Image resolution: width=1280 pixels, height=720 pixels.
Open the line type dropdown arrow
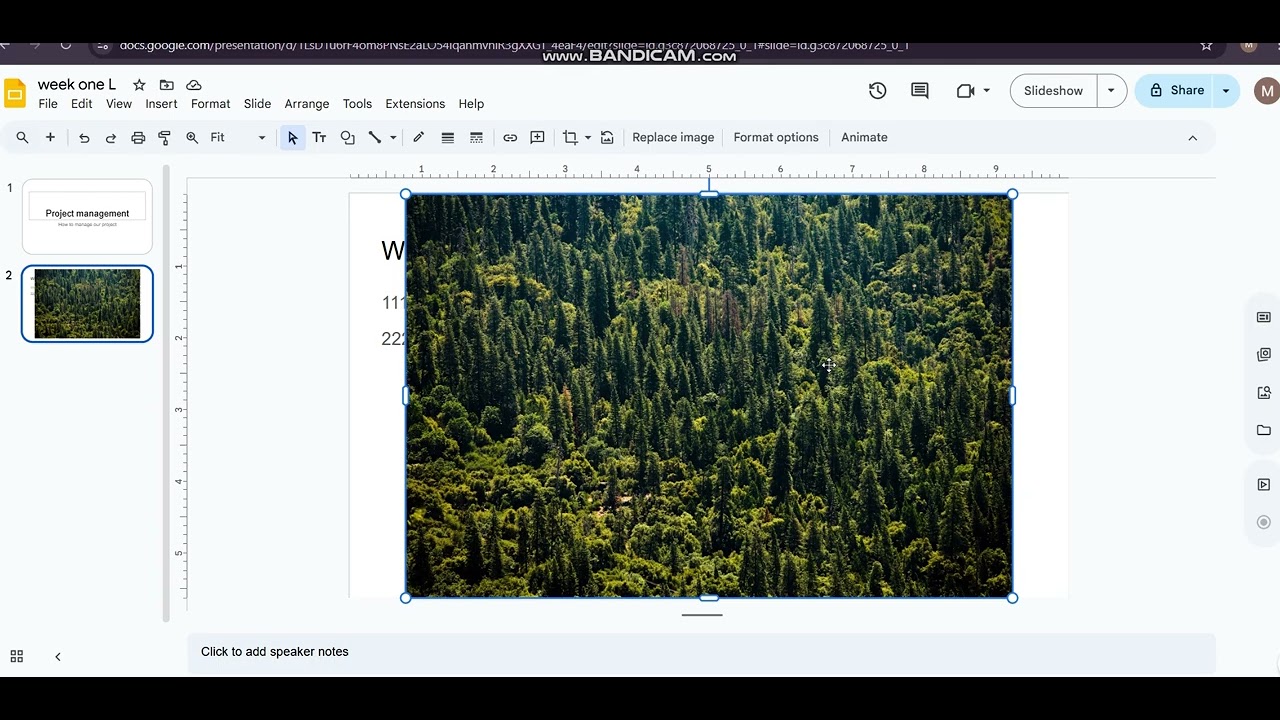point(393,138)
